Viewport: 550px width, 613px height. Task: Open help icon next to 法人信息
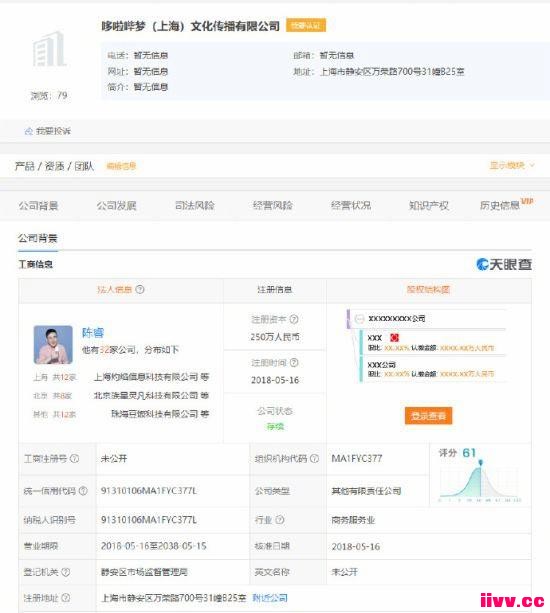pos(140,290)
